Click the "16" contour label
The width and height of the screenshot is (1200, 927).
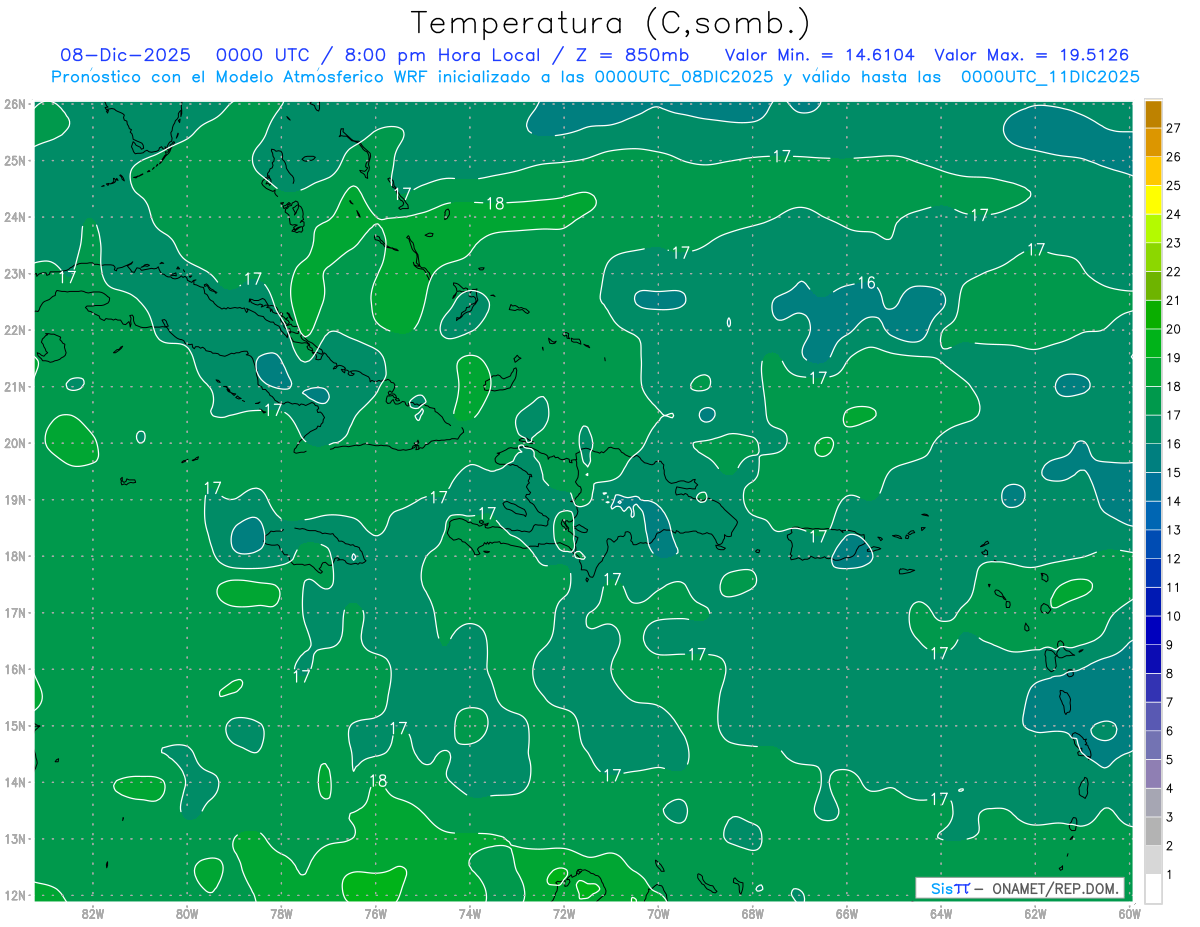pos(867,283)
